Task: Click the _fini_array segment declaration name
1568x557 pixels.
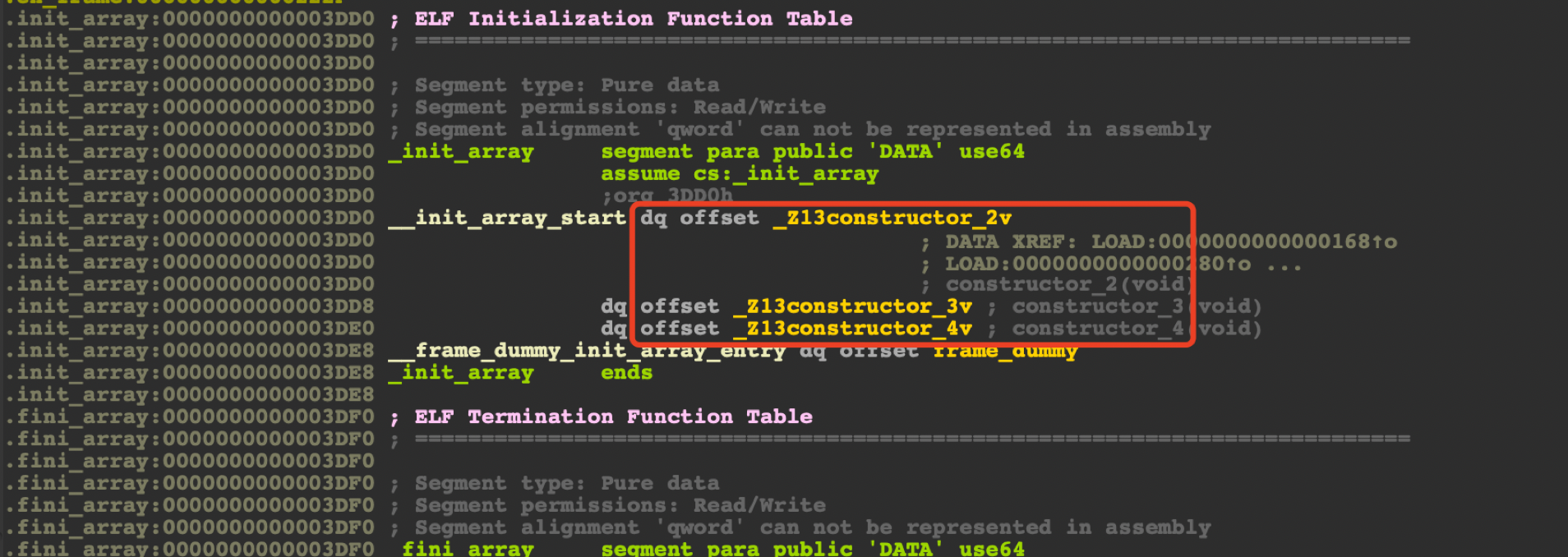Action: coord(468,549)
